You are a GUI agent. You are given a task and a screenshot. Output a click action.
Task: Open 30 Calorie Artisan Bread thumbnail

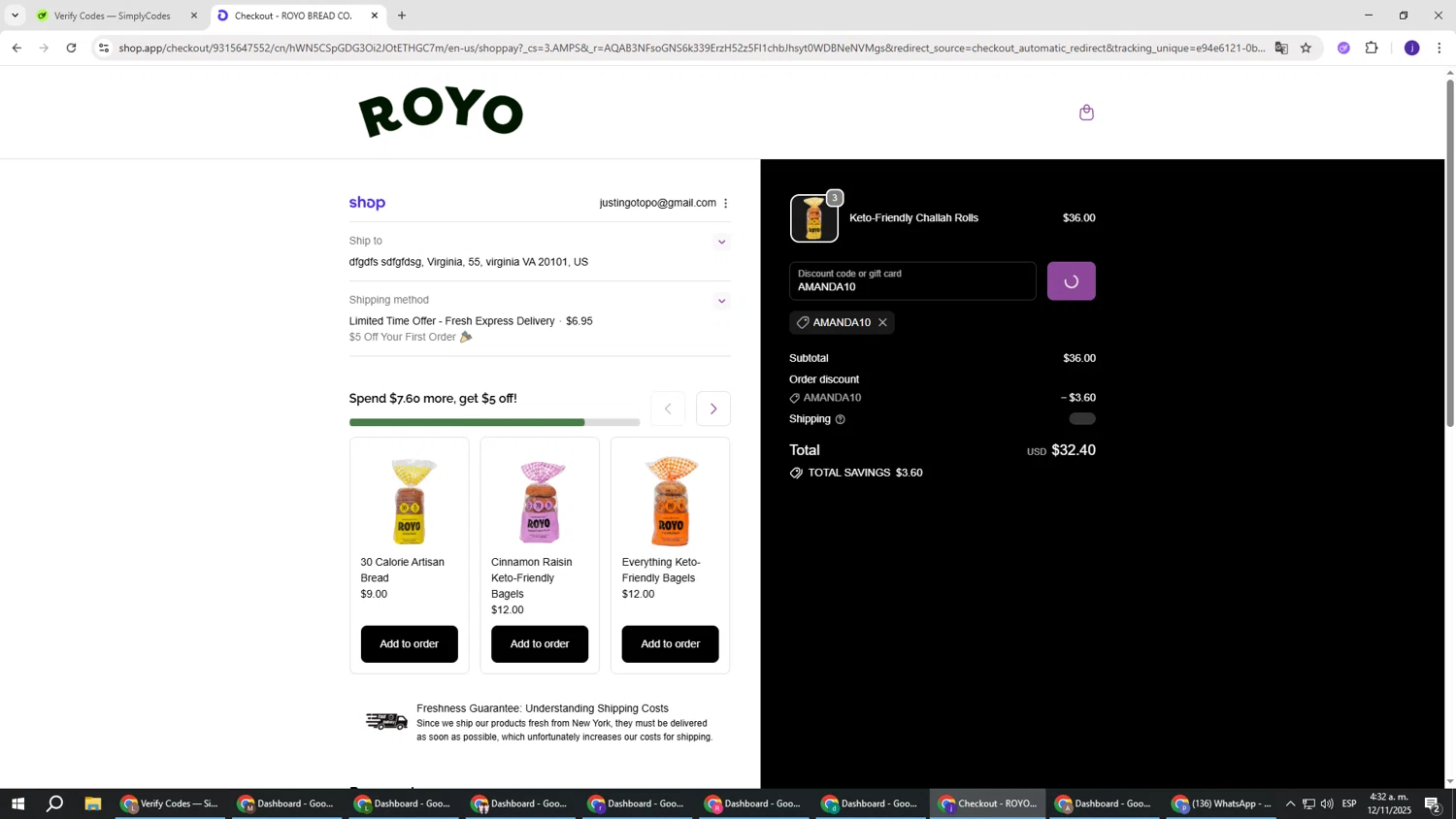click(409, 500)
